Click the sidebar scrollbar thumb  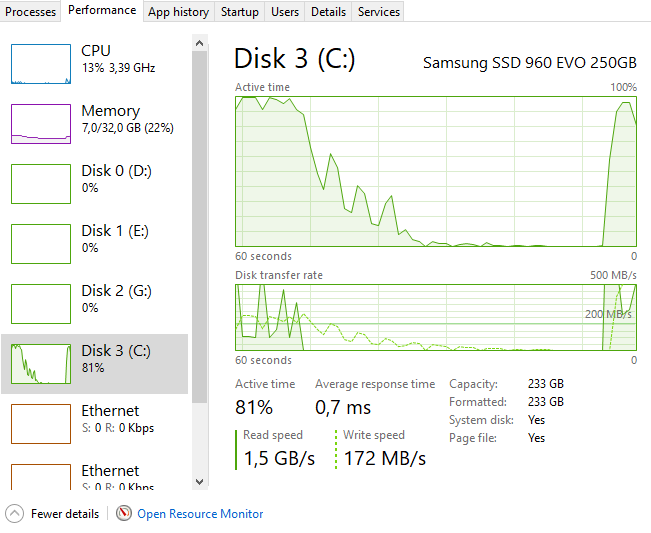coord(200,227)
